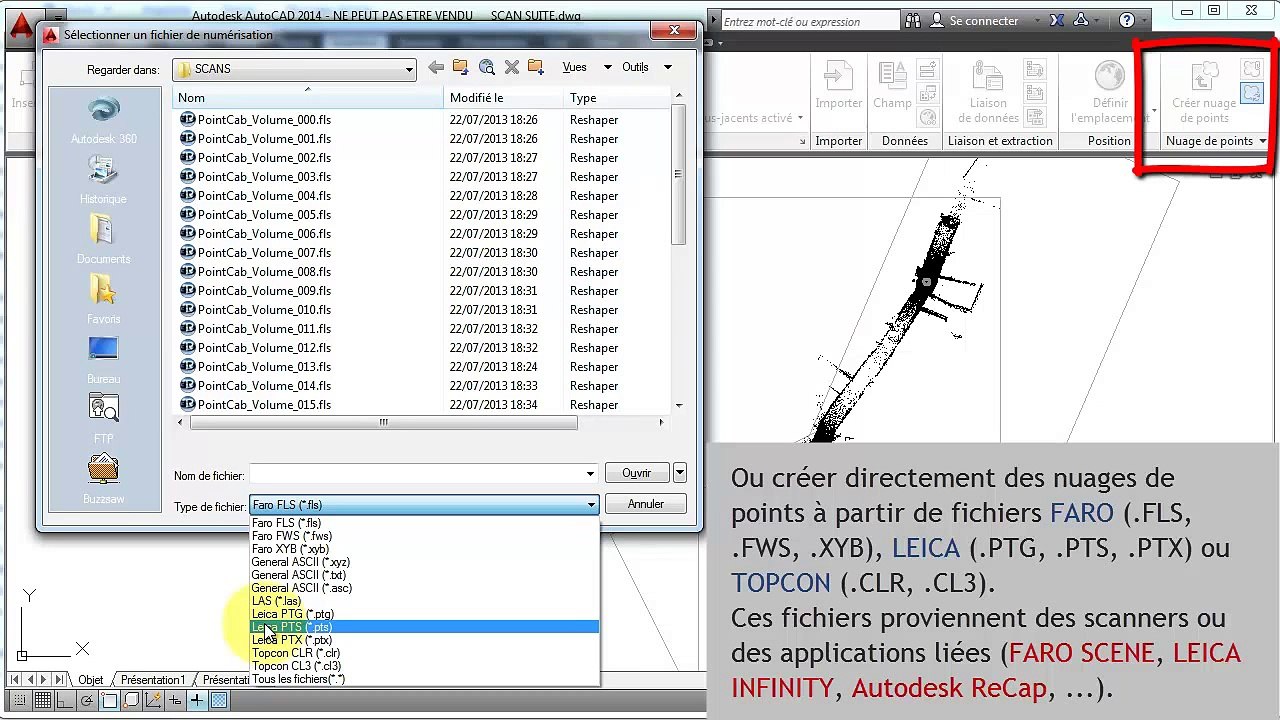Screen dimensions: 1280x720
Task: Open the Regarder dans folder dropdown
Action: tap(409, 69)
